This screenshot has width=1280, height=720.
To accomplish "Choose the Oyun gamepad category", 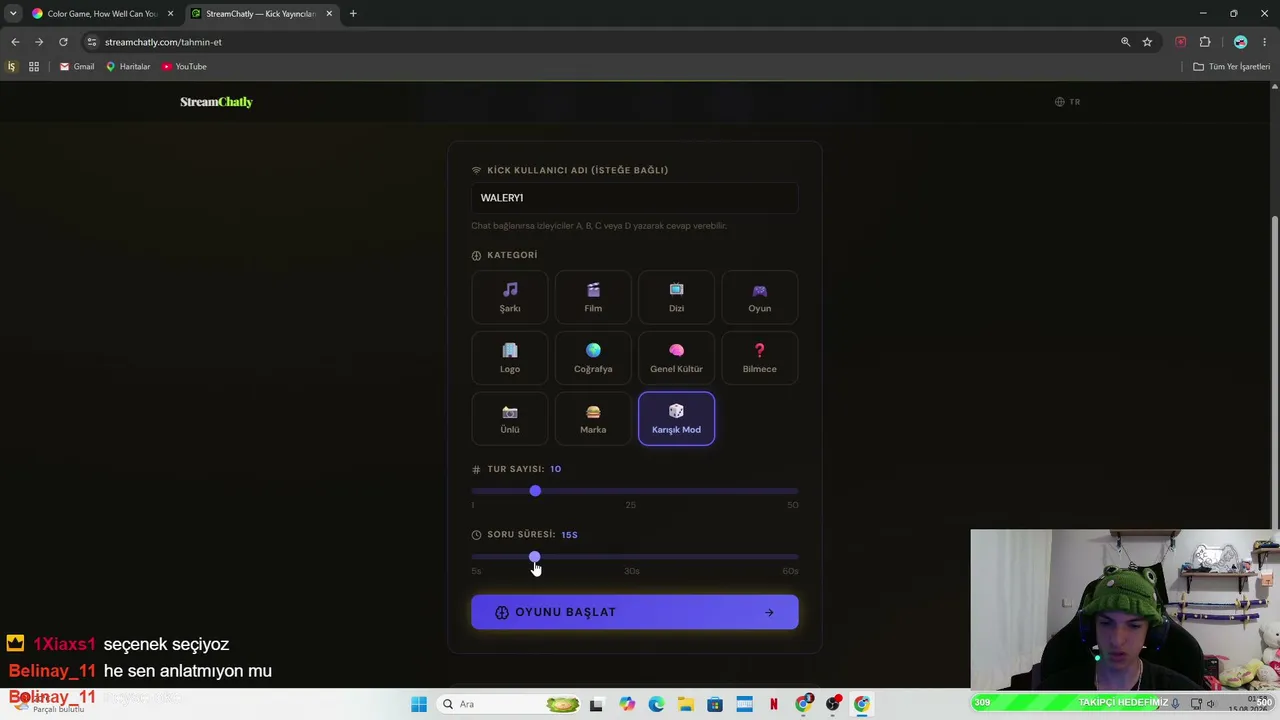I will pyautogui.click(x=760, y=297).
